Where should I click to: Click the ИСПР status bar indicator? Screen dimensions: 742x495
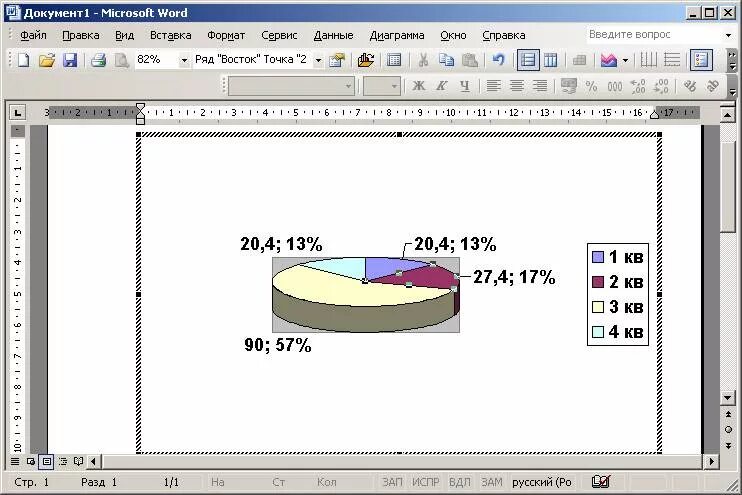click(425, 482)
